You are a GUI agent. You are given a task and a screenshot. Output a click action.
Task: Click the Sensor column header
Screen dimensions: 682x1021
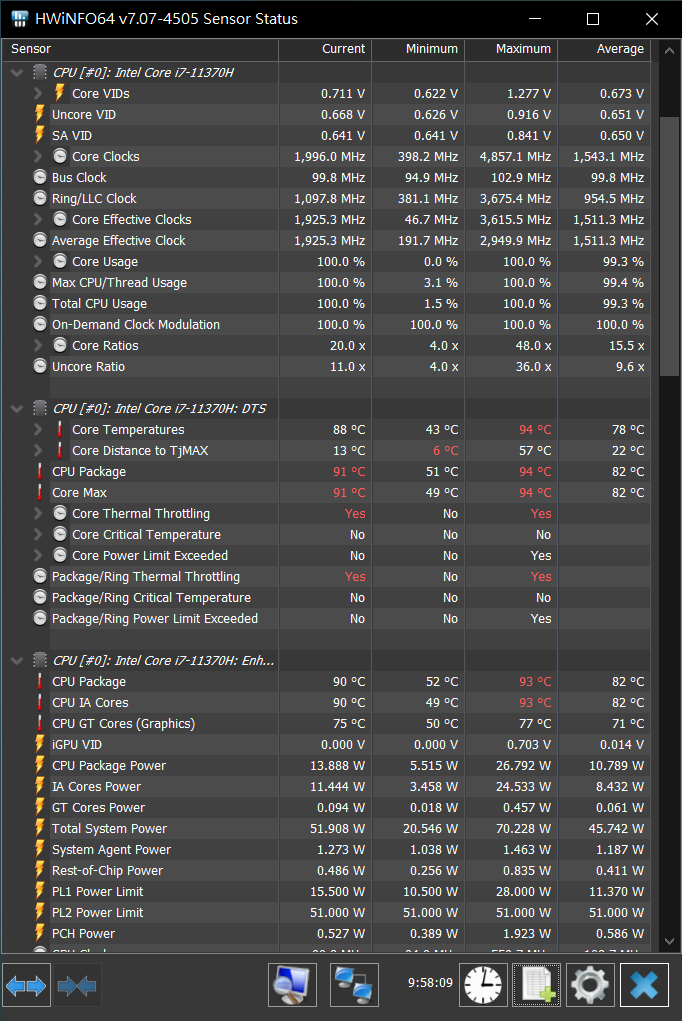click(140, 49)
